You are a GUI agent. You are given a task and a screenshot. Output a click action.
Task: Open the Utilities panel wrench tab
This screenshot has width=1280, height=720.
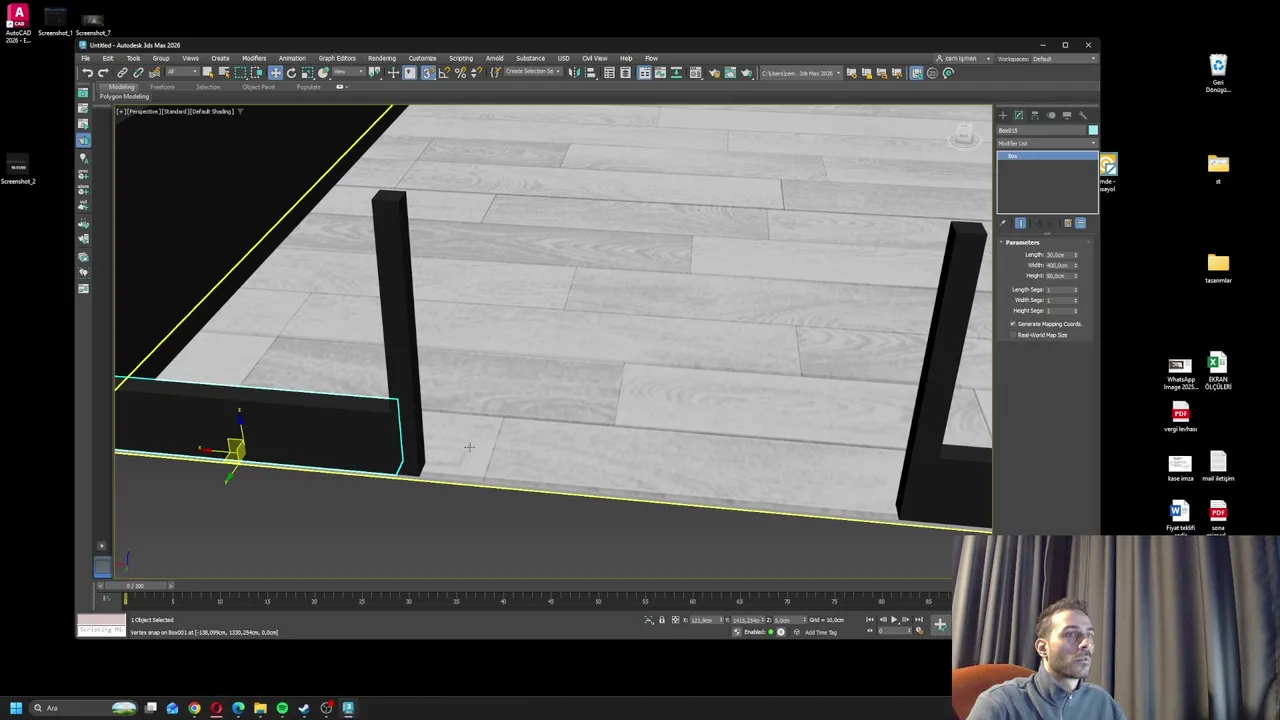point(1083,115)
